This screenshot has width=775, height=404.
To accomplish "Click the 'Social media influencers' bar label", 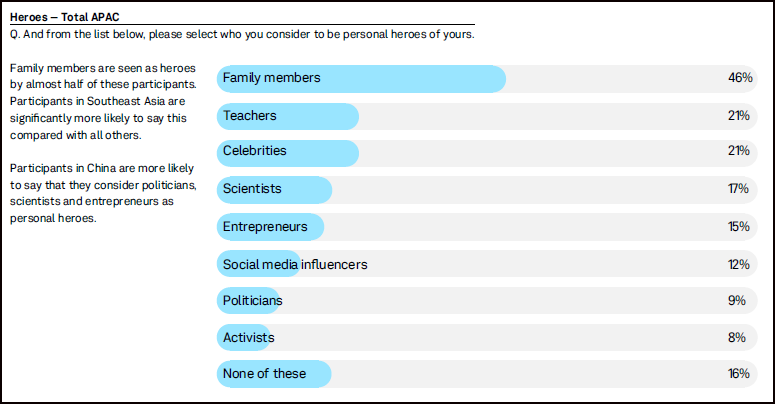I will click(x=295, y=264).
